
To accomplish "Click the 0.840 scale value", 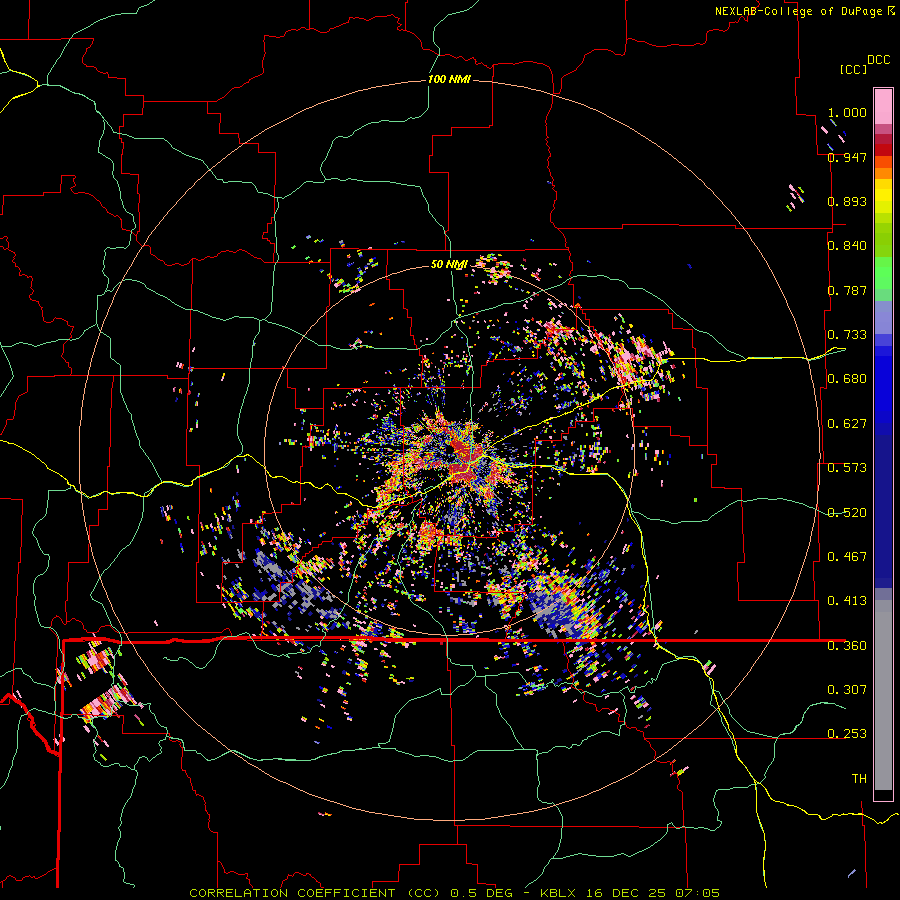I will click(847, 246).
